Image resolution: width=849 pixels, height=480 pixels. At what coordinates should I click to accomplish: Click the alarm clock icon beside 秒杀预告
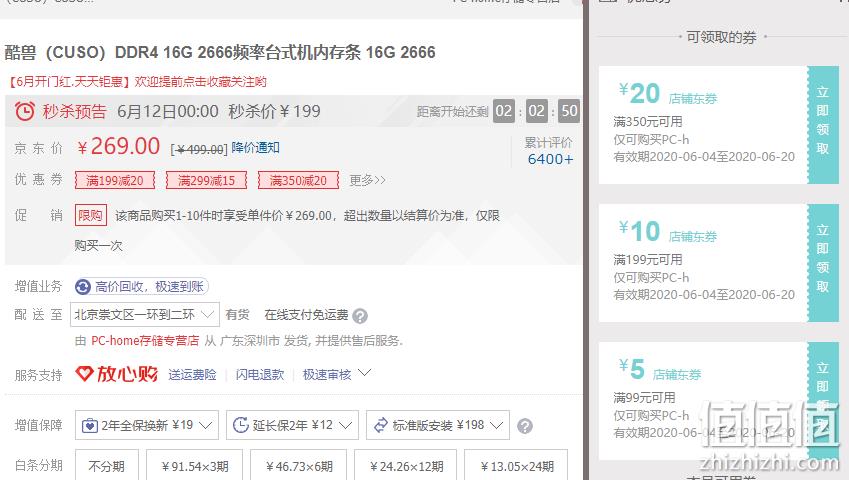click(x=24, y=111)
